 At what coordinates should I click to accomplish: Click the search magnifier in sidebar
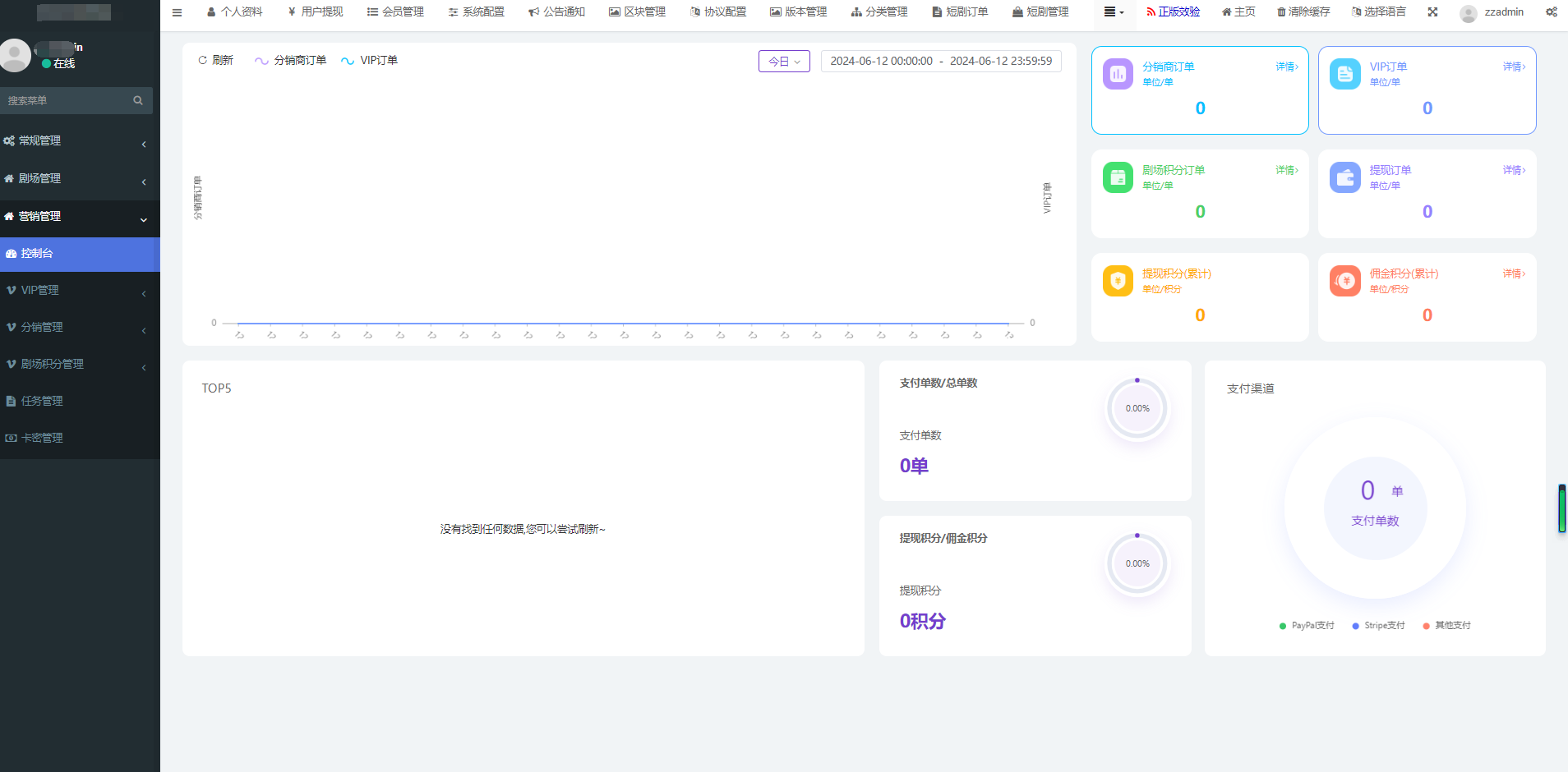click(x=138, y=101)
